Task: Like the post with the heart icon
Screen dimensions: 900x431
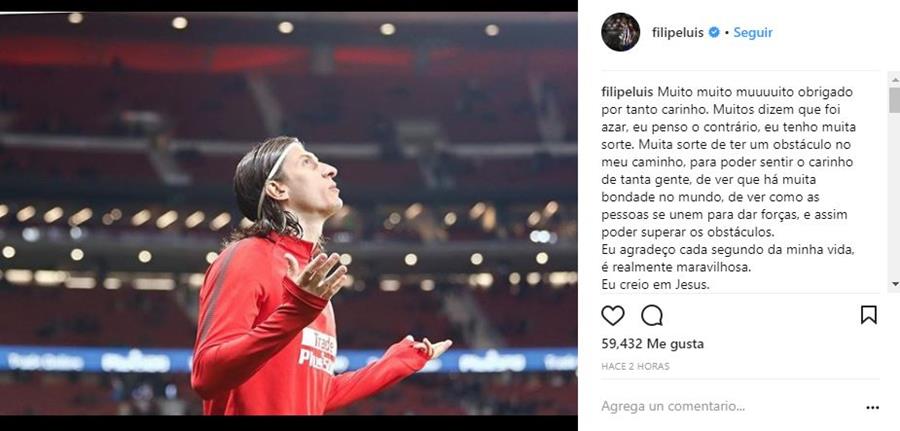Action: [612, 315]
